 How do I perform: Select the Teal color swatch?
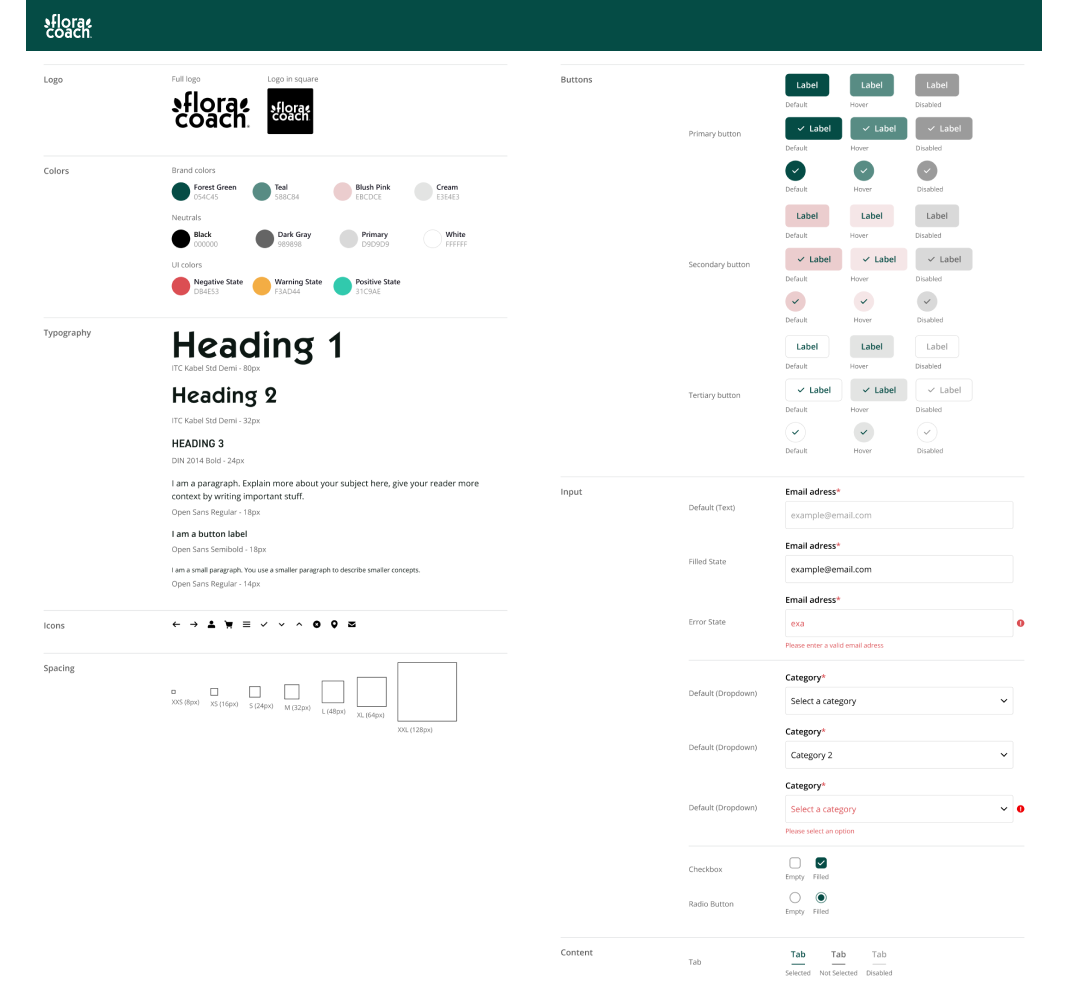click(x=262, y=192)
